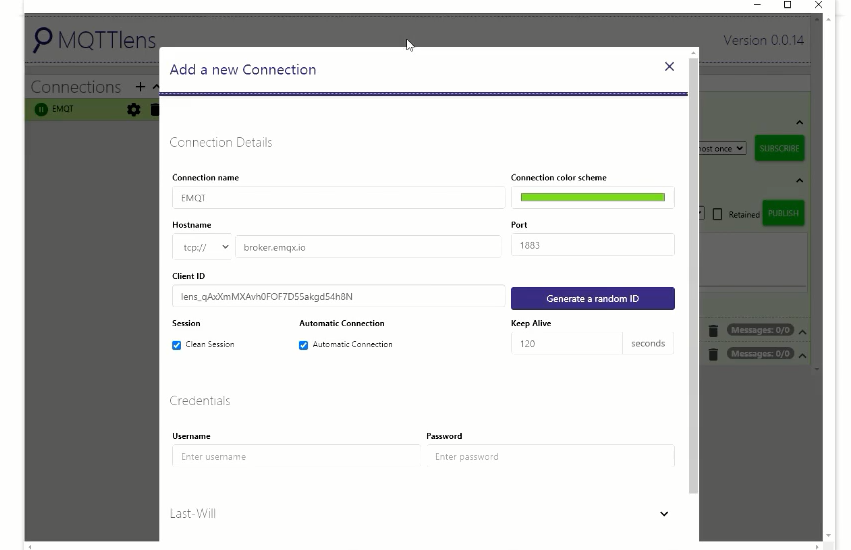Click the second Messages: 0/0 badge
The width and height of the screenshot is (851, 550).
point(760,353)
